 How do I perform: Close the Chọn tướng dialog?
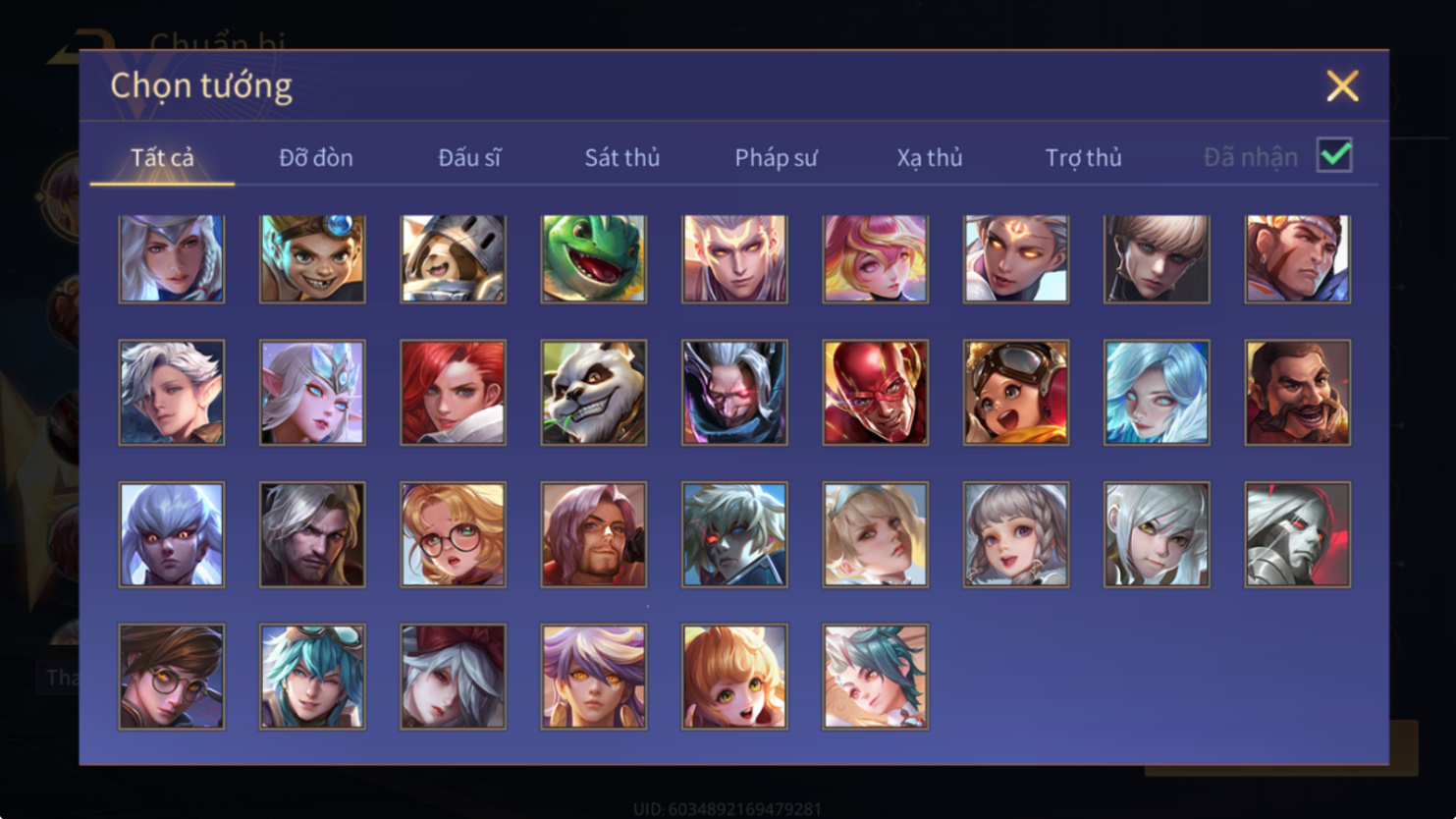1342,85
